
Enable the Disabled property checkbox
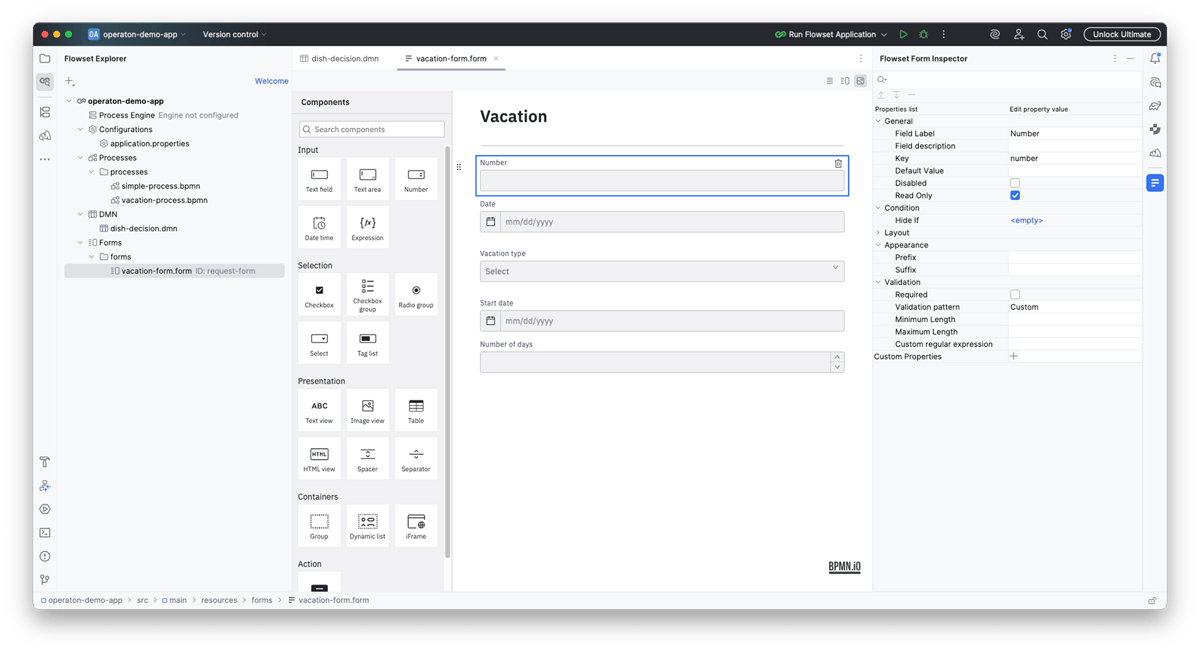pyautogui.click(x=1015, y=183)
